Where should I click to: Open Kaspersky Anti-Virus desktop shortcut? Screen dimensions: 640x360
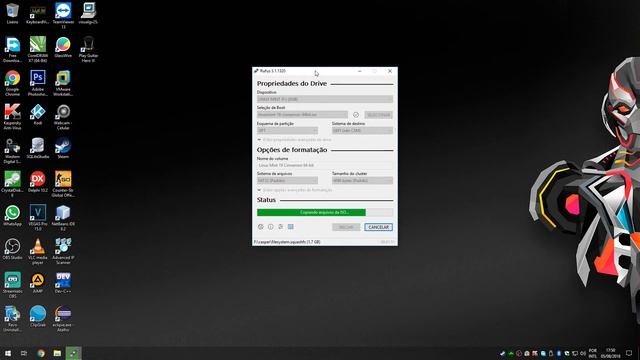pyautogui.click(x=12, y=117)
